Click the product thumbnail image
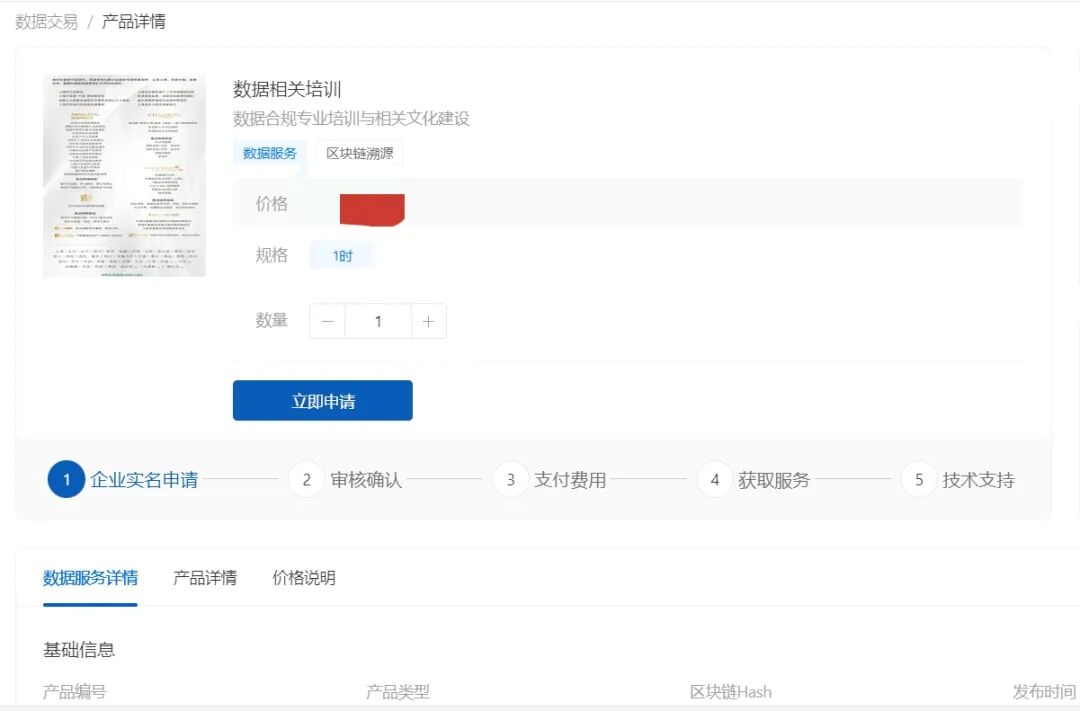Image resolution: width=1080 pixels, height=711 pixels. pos(126,175)
